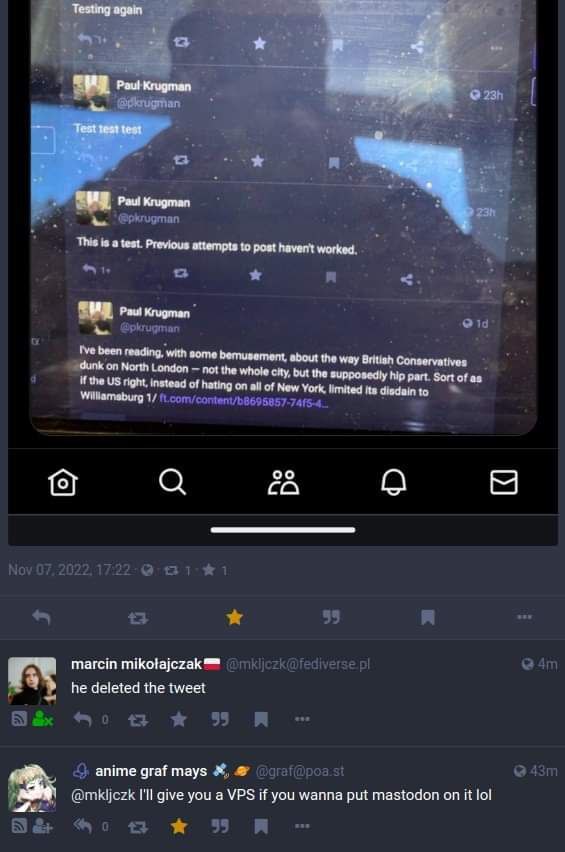
Task: Unfollow marcin mikołajczak via green user icon
Action: tap(42, 719)
